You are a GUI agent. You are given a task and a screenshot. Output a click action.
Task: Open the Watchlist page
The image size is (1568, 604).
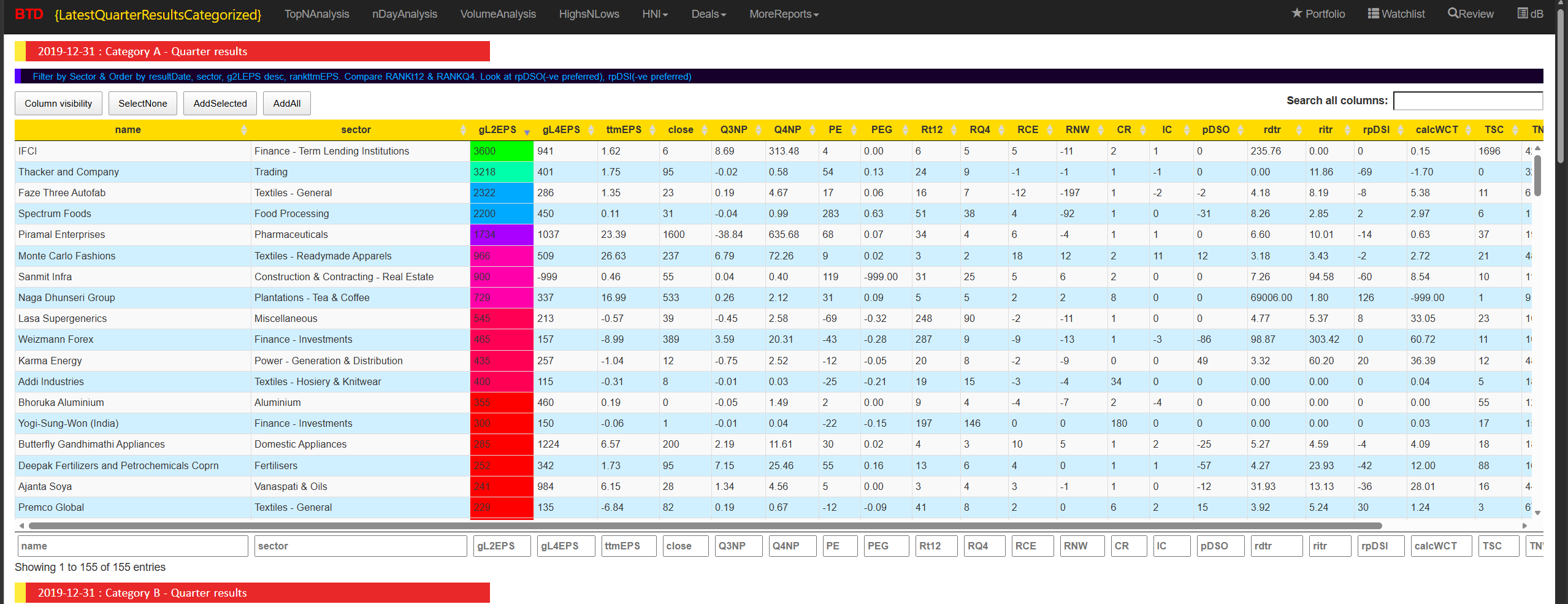pyautogui.click(x=1396, y=13)
